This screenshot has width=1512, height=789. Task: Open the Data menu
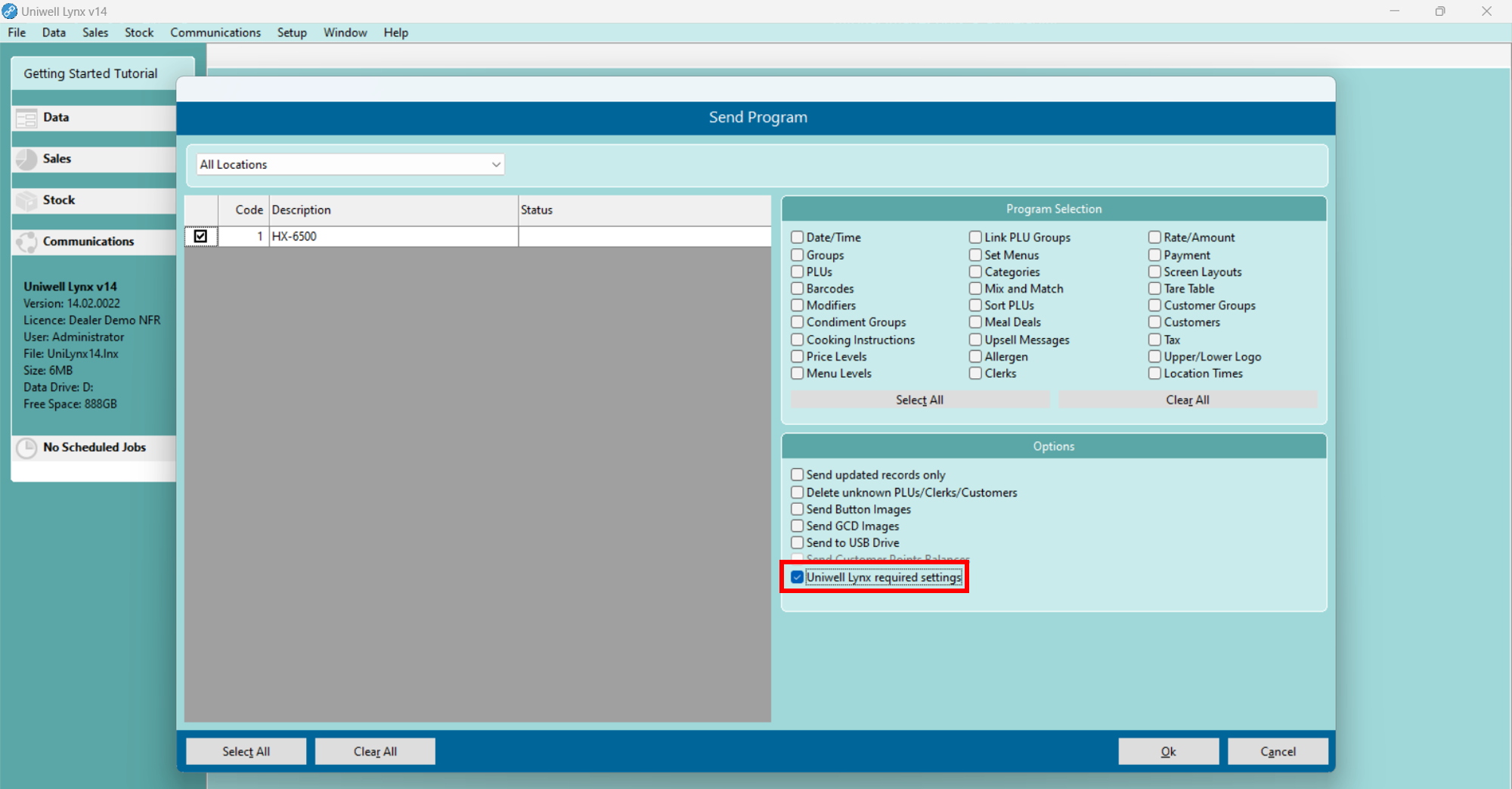point(54,33)
